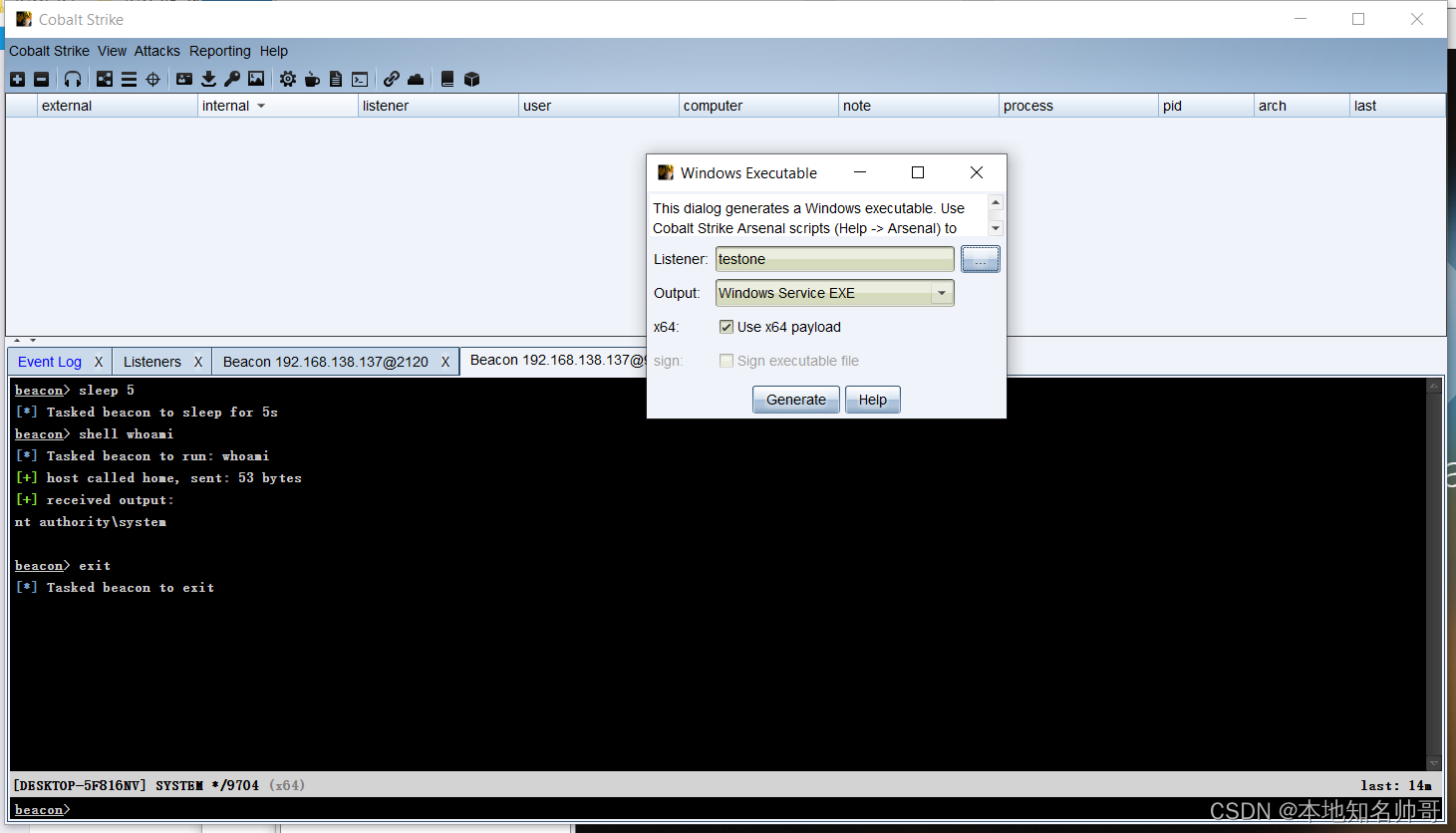Click the terminal icon for scripted web delivery
Viewport: 1456px width, 833px height.
click(x=360, y=79)
